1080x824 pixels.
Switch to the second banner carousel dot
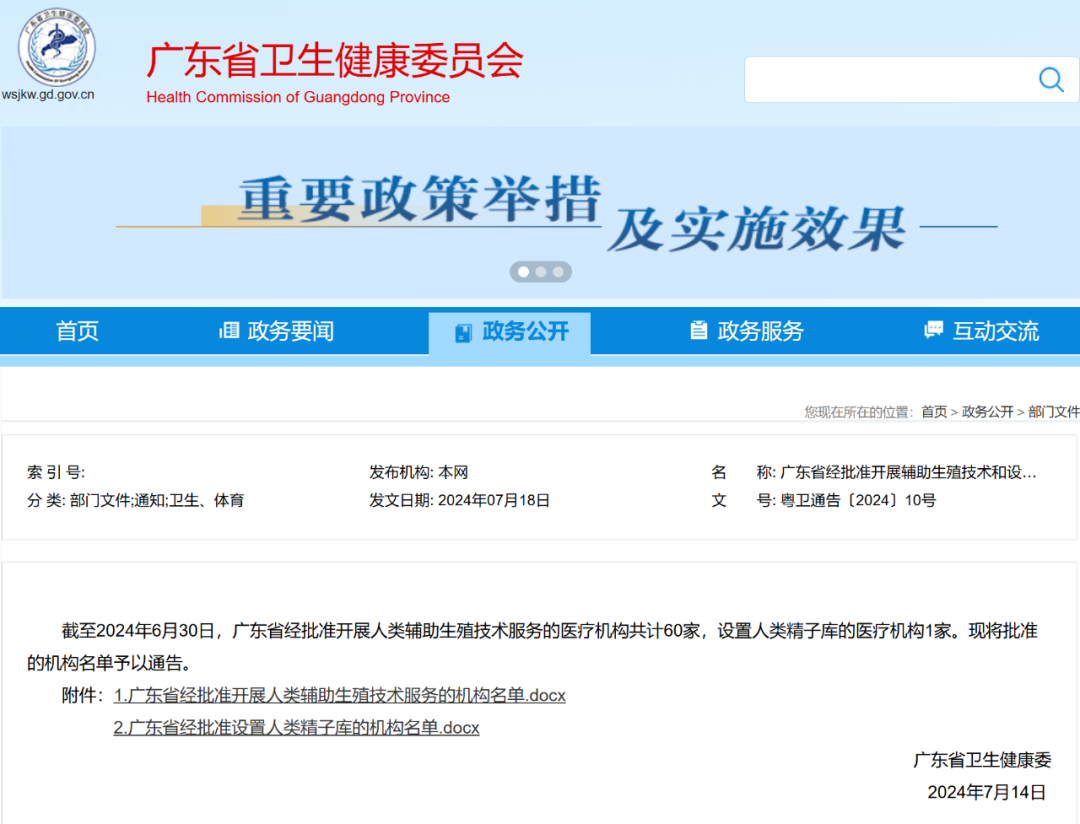pyautogui.click(x=541, y=271)
